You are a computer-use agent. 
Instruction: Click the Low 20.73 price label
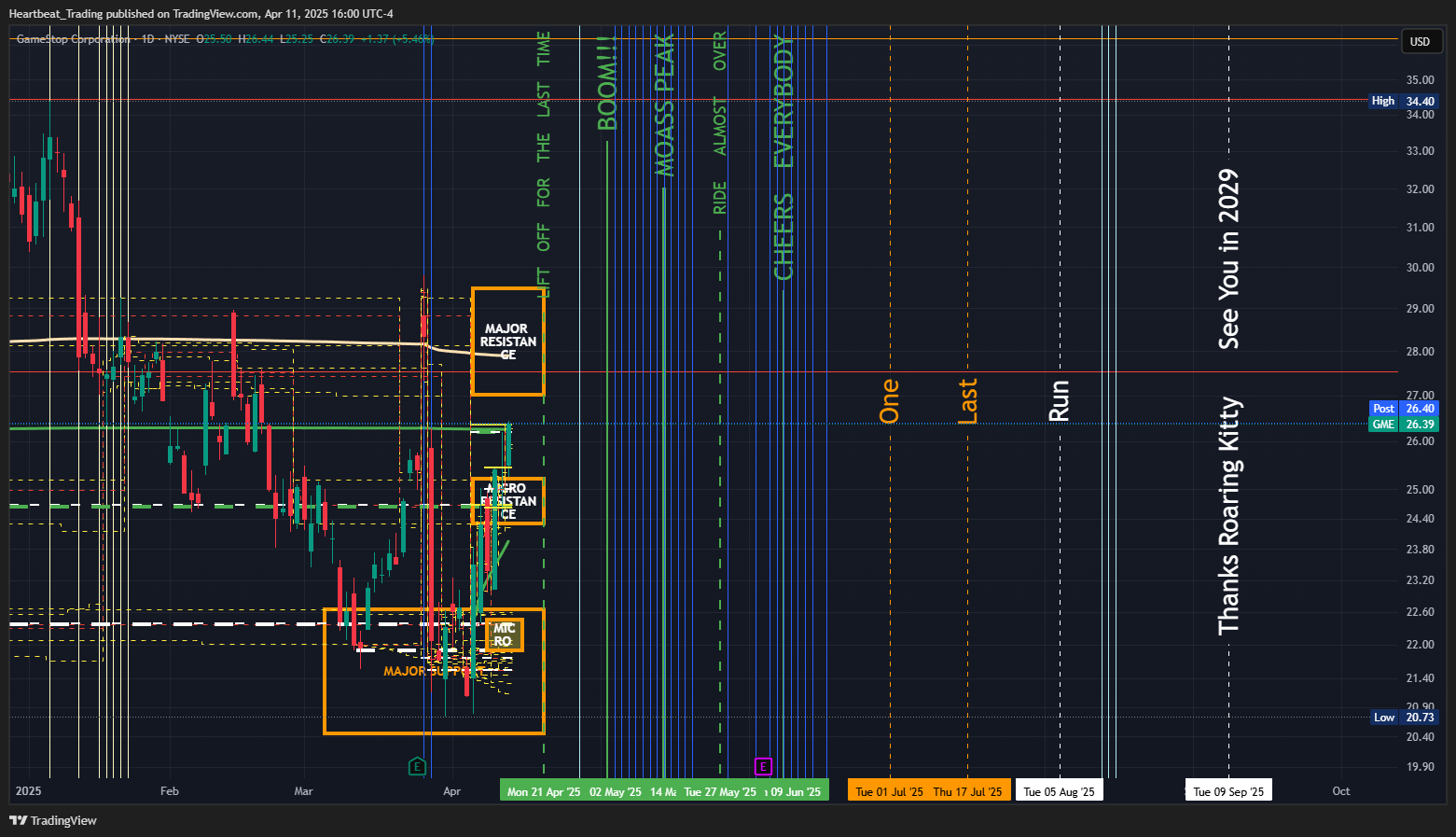(1404, 718)
